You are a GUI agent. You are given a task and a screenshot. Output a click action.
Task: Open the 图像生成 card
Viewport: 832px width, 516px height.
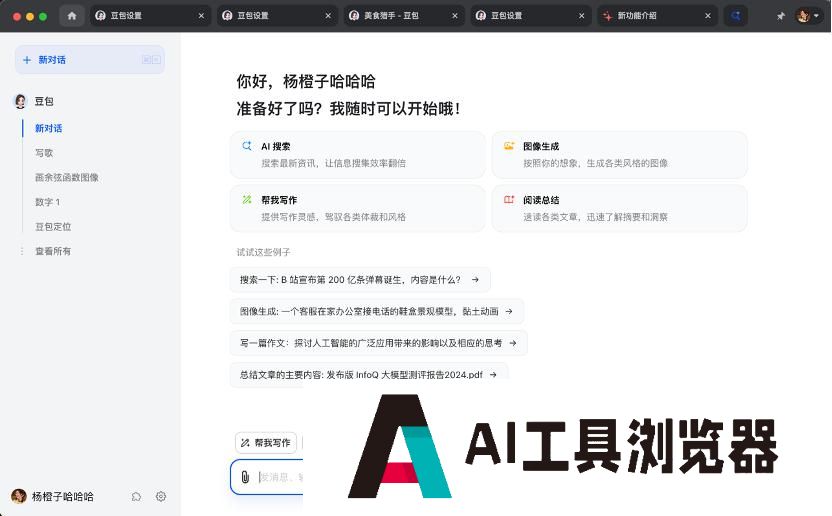(619, 154)
